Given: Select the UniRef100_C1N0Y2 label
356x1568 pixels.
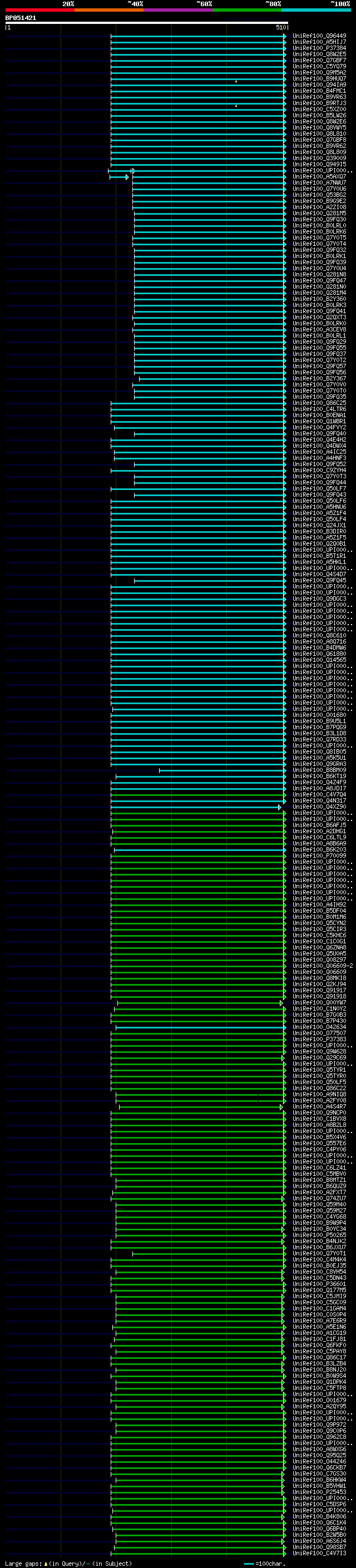Looking at the screenshot, I should pyautogui.click(x=319, y=1009).
